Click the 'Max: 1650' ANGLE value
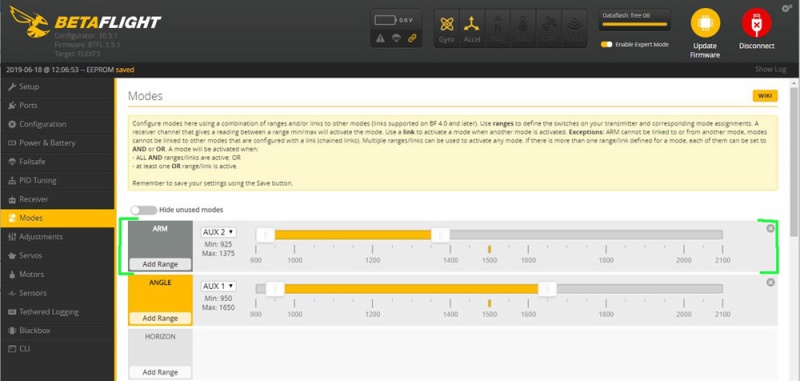The image size is (800, 381). (x=218, y=307)
